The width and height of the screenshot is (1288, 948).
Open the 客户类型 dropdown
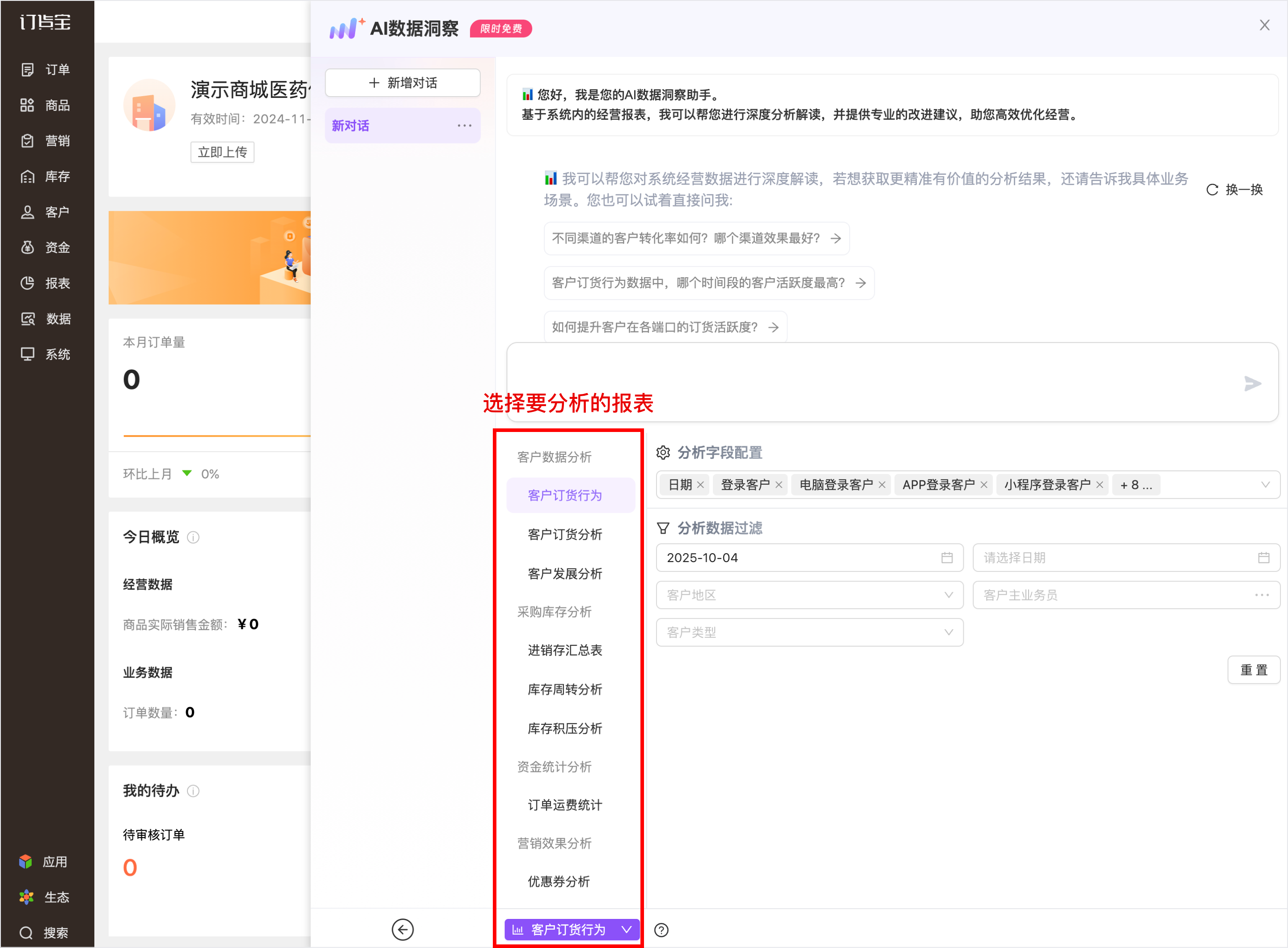[809, 632]
